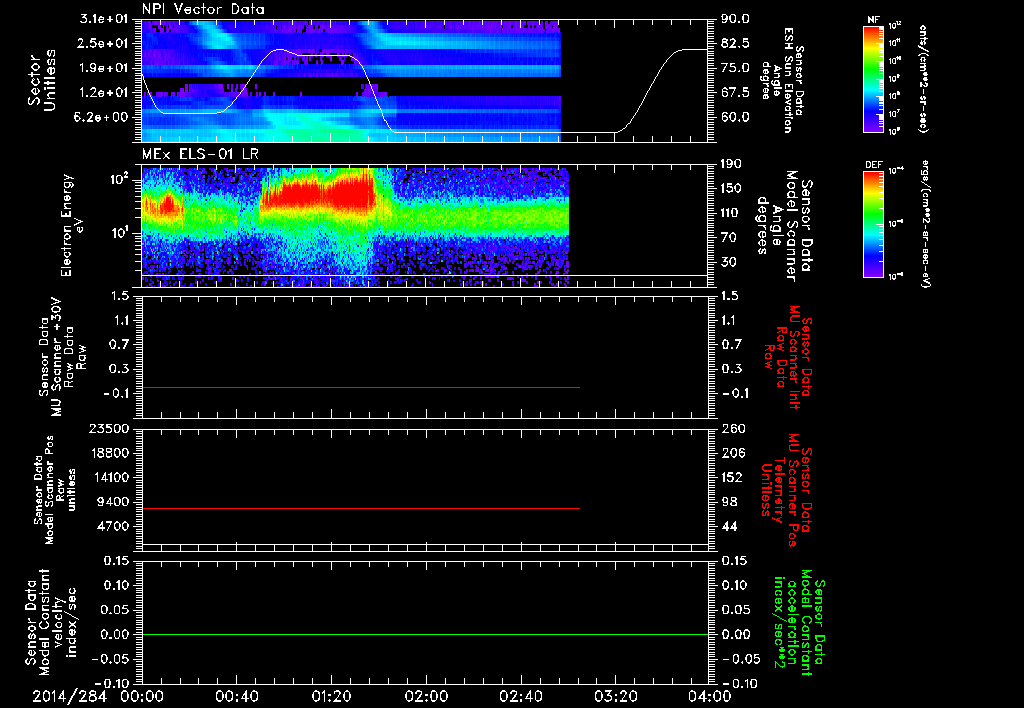Viewport: 1024px width, 708px height.
Task: Click the "Electron Energy eV" axis title
Action: coord(73,225)
